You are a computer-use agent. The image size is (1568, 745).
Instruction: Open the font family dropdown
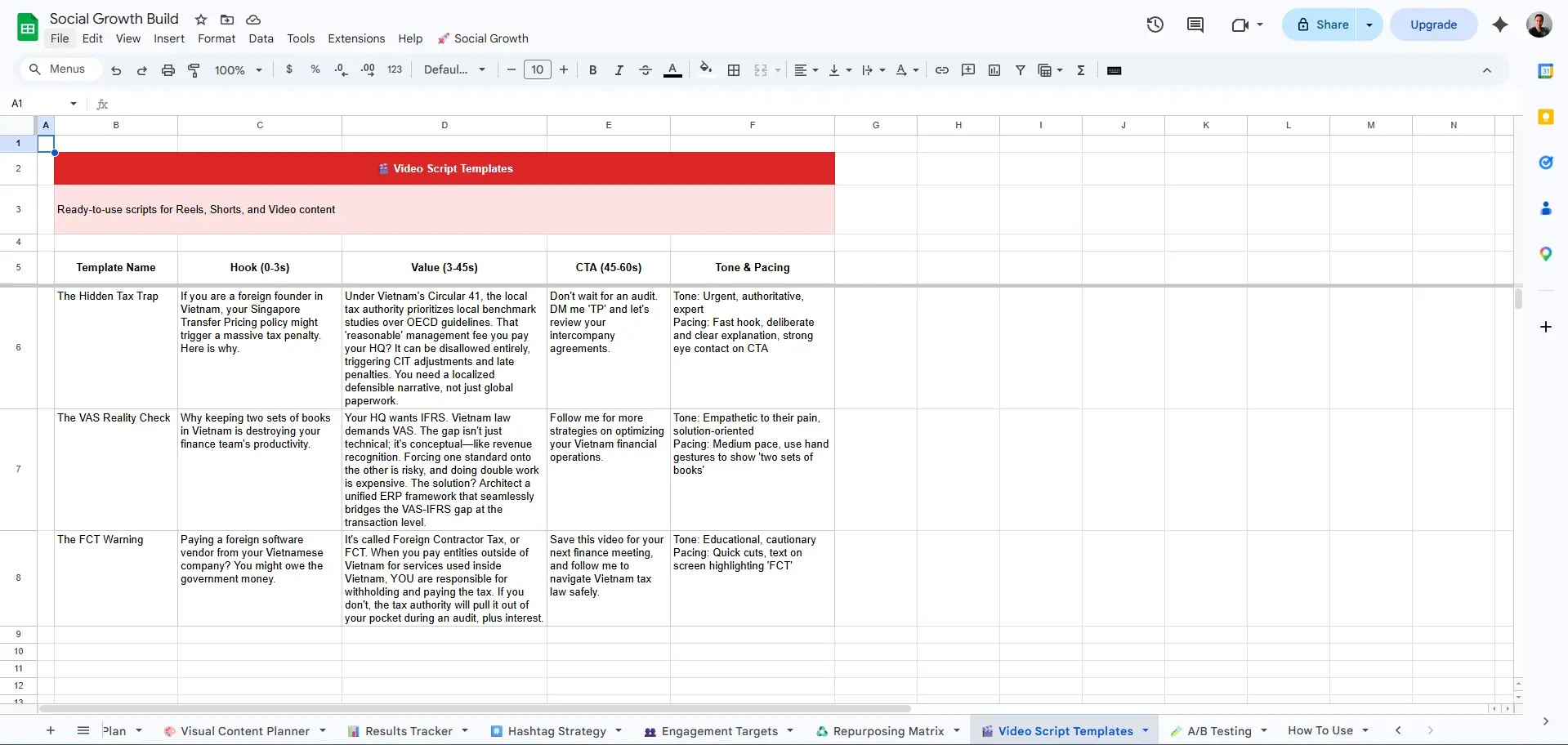tap(455, 69)
